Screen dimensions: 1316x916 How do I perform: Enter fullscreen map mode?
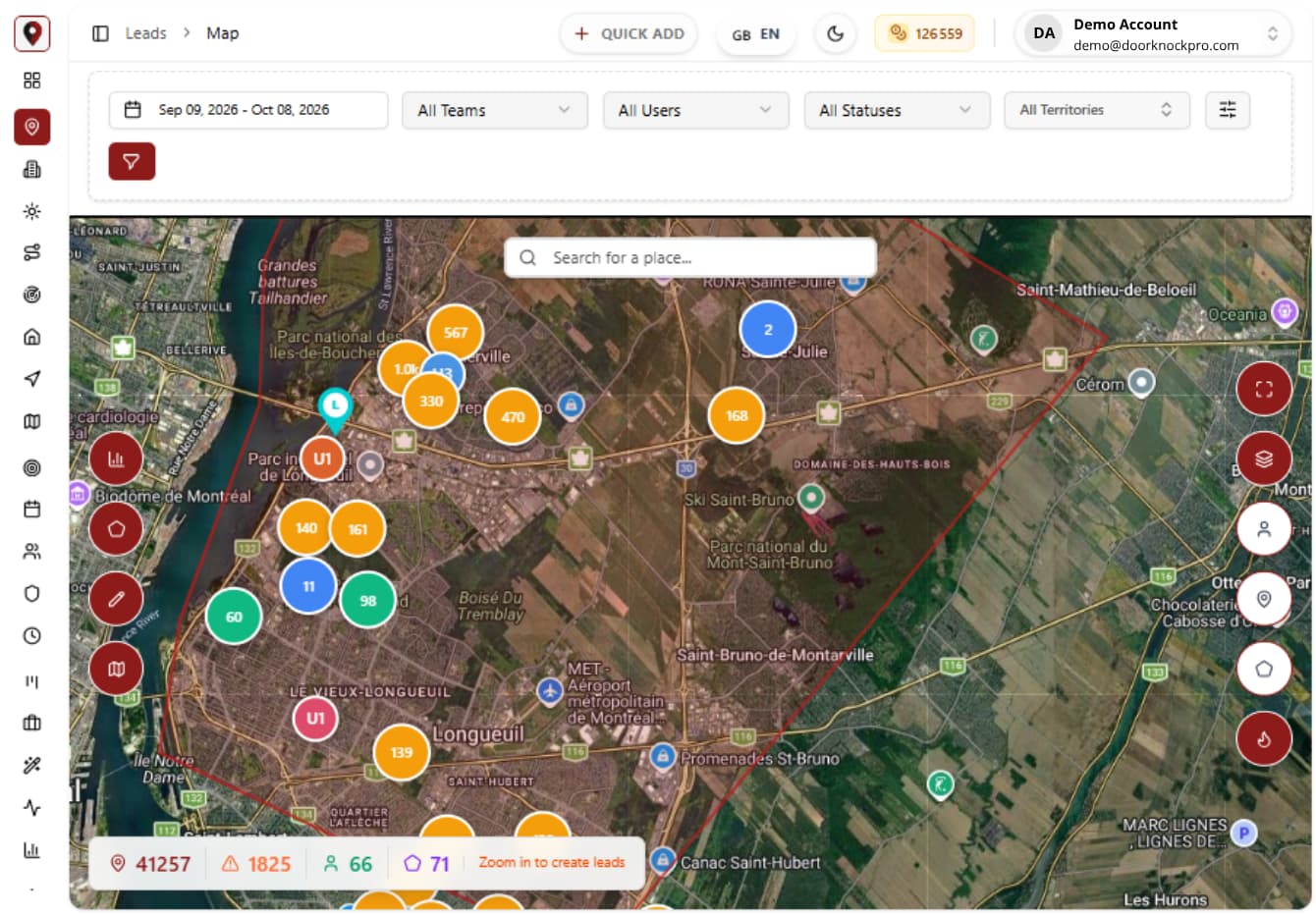click(1264, 389)
